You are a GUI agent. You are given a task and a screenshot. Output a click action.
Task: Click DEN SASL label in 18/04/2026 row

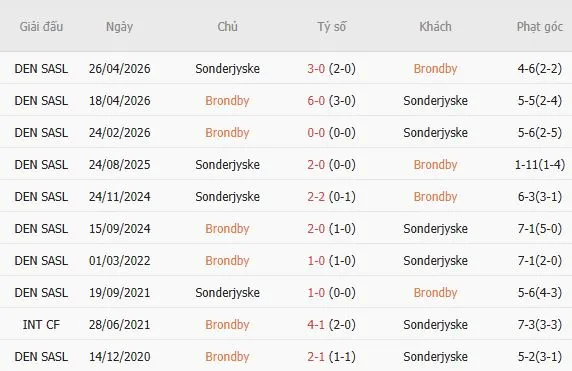click(41, 101)
